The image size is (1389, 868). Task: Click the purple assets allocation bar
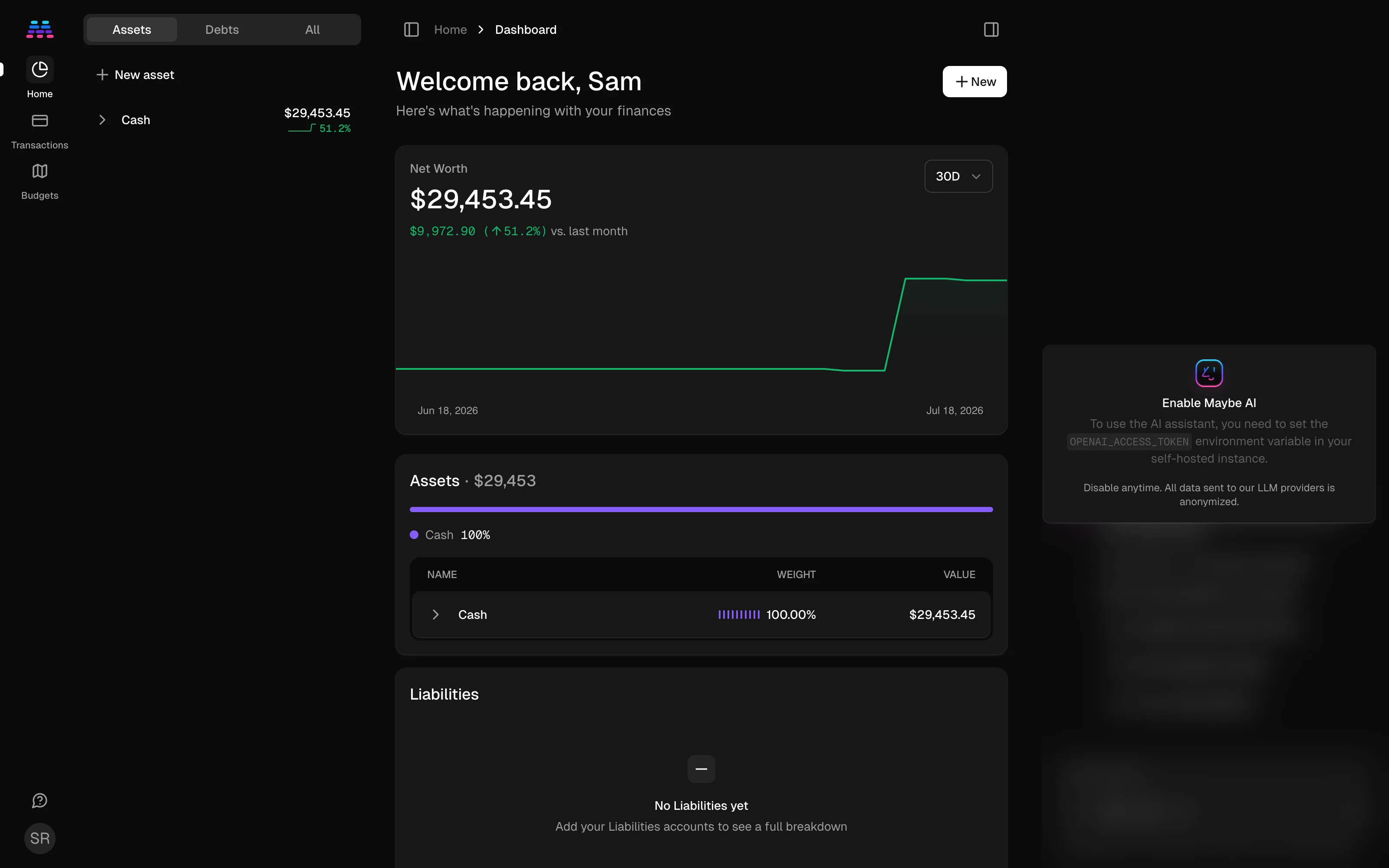[x=701, y=509]
